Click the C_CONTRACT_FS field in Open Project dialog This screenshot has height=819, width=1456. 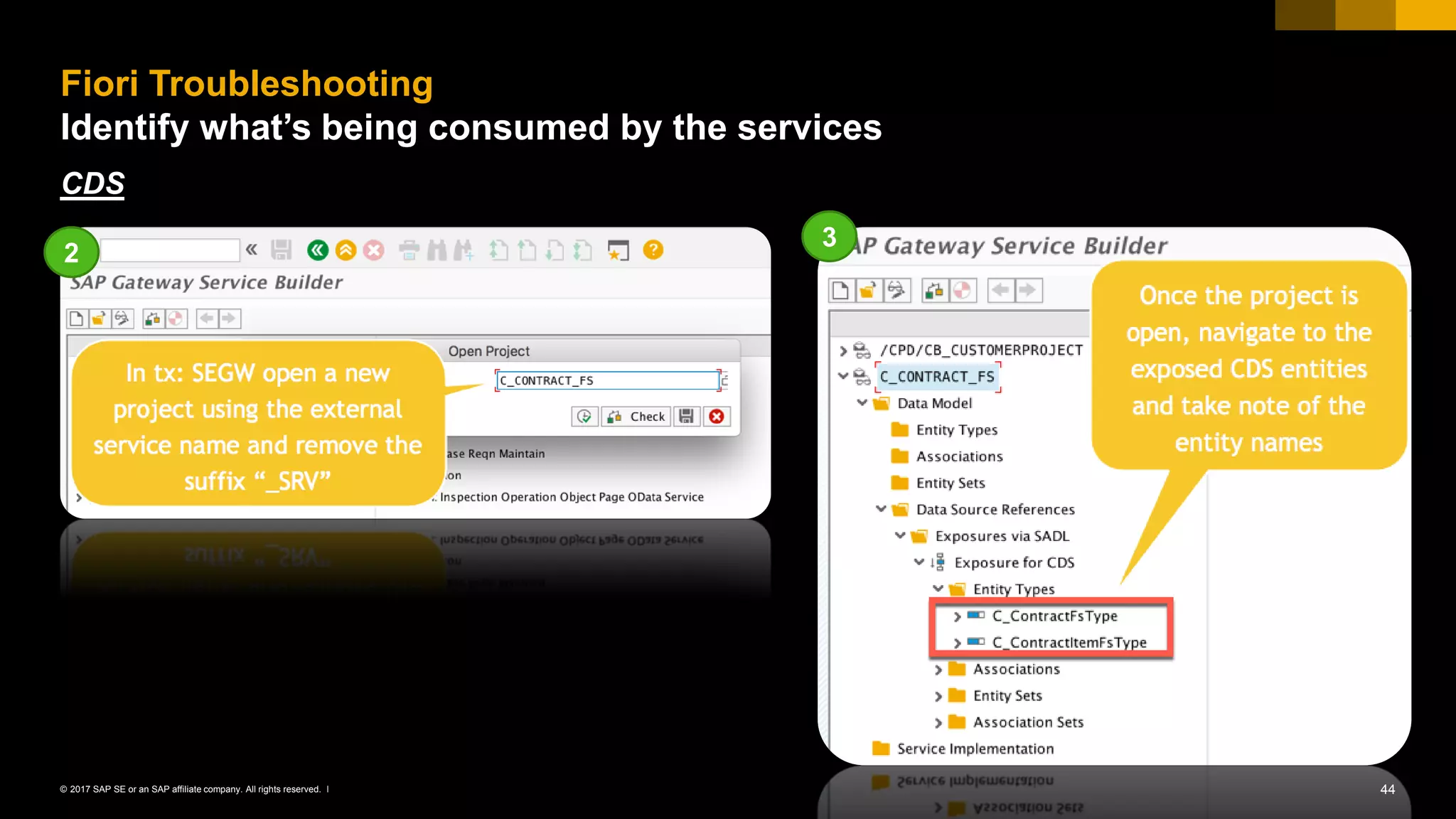click(x=608, y=380)
